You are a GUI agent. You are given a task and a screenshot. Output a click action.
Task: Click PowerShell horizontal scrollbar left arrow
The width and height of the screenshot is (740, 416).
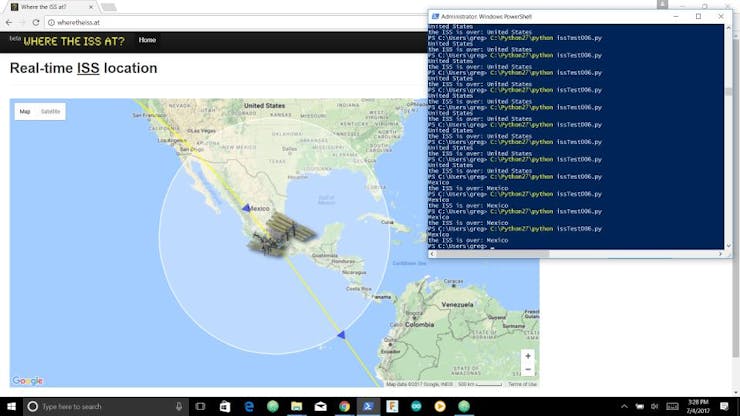432,254
